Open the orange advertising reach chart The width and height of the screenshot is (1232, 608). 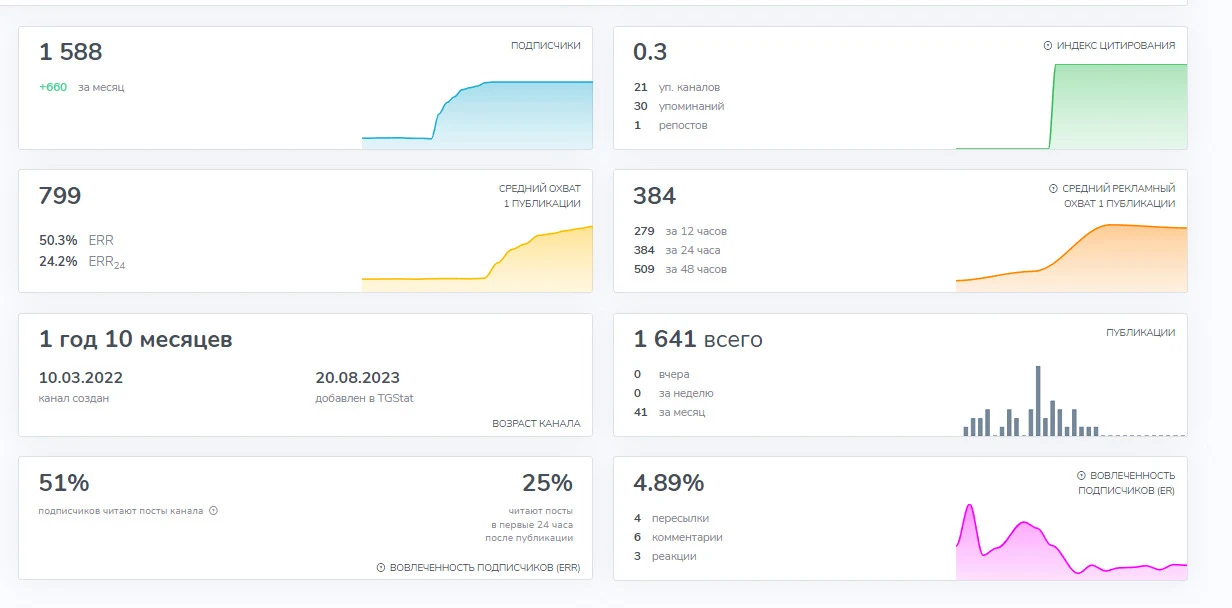(x=1071, y=258)
